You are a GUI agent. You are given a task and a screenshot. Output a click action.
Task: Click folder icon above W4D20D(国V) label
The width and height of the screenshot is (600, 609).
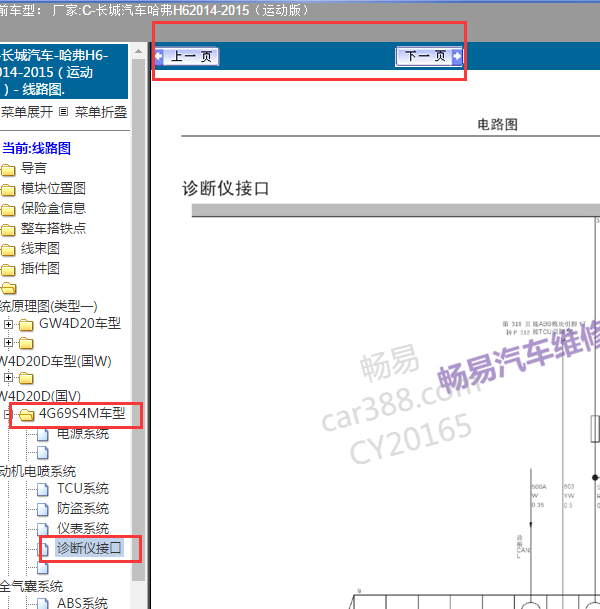coord(26,378)
